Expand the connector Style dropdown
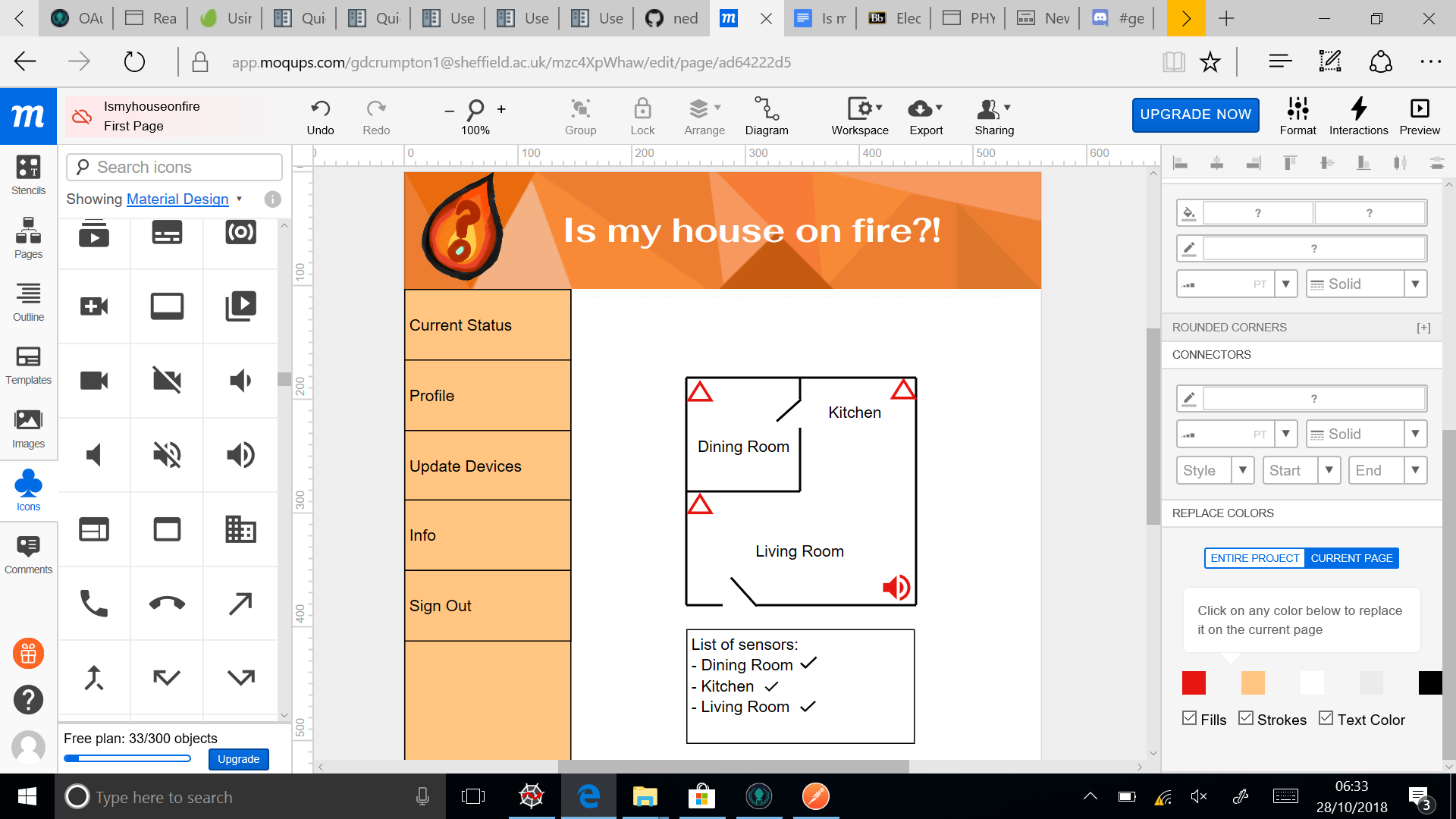This screenshot has width=1456, height=819. point(1242,470)
